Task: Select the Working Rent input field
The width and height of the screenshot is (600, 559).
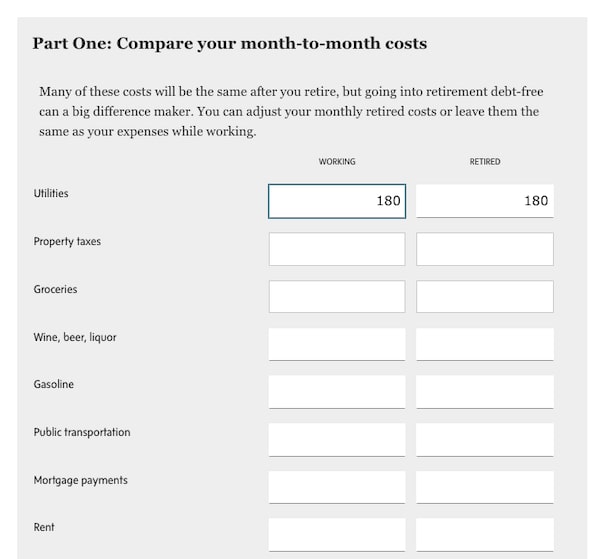Action: coord(336,534)
